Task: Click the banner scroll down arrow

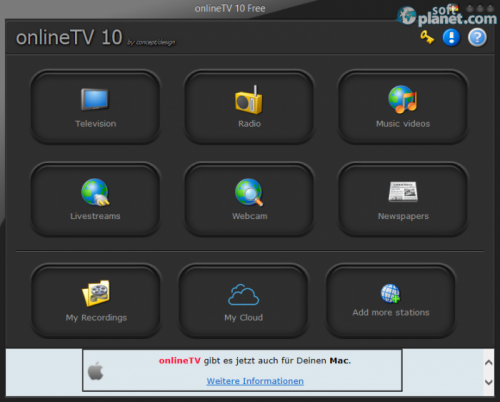Action: [x=489, y=382]
